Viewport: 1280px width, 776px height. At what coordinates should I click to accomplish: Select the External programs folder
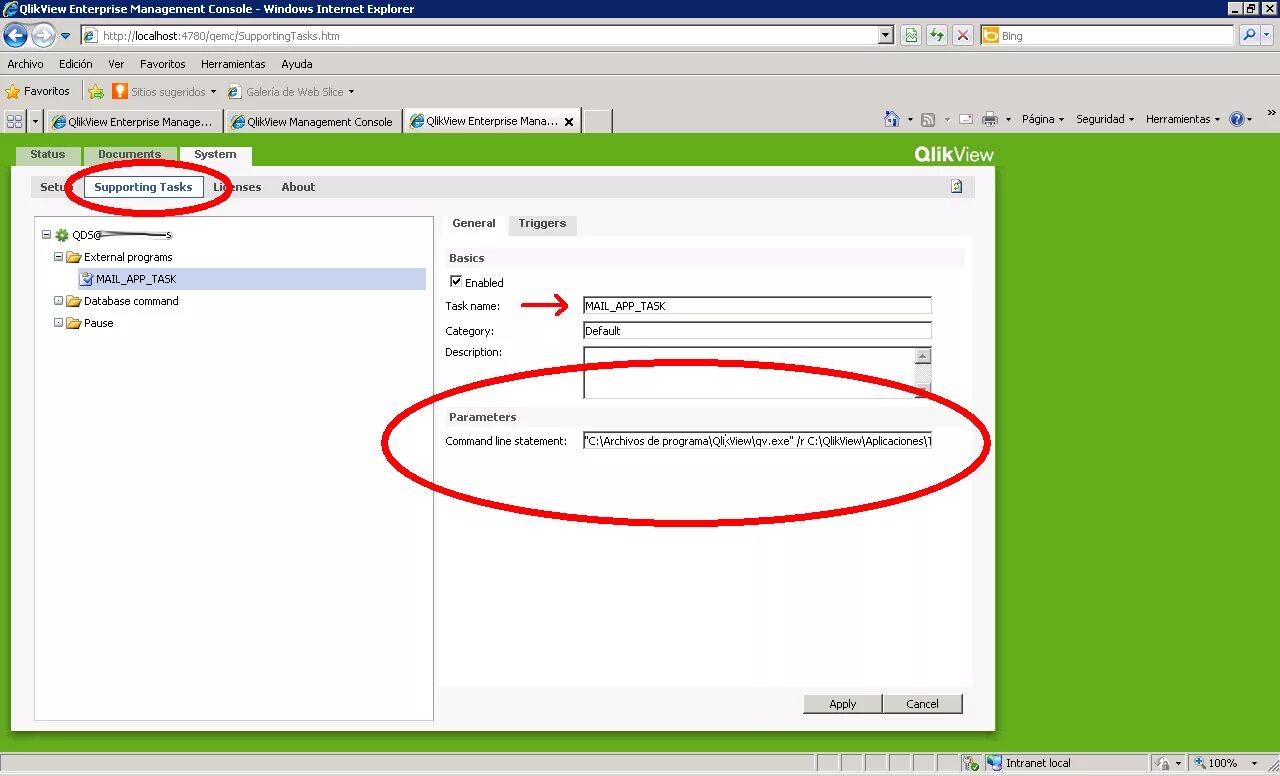click(127, 257)
